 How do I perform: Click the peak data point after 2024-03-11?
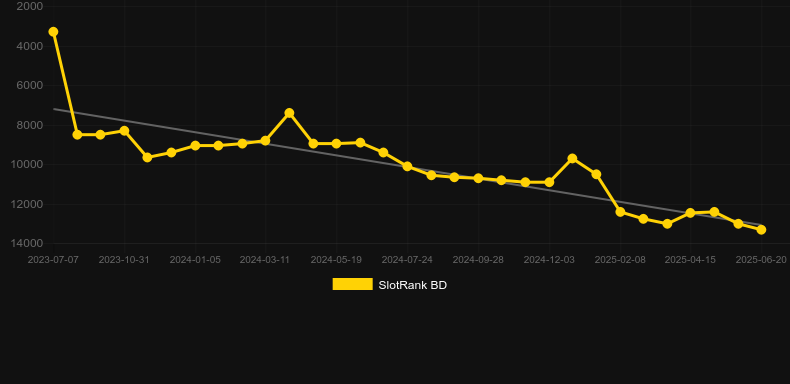pos(289,113)
